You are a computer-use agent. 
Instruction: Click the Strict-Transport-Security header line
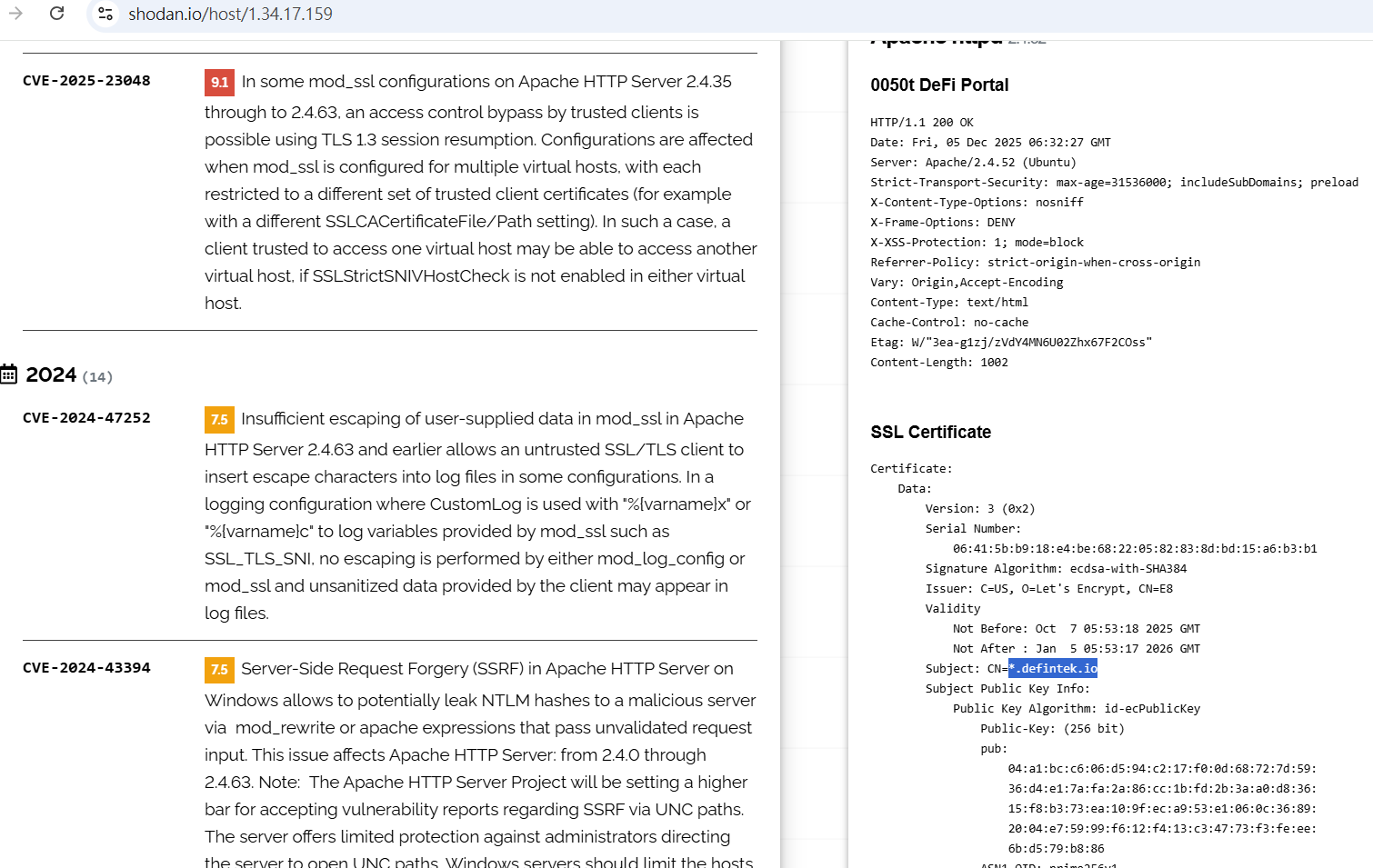pos(1114,183)
